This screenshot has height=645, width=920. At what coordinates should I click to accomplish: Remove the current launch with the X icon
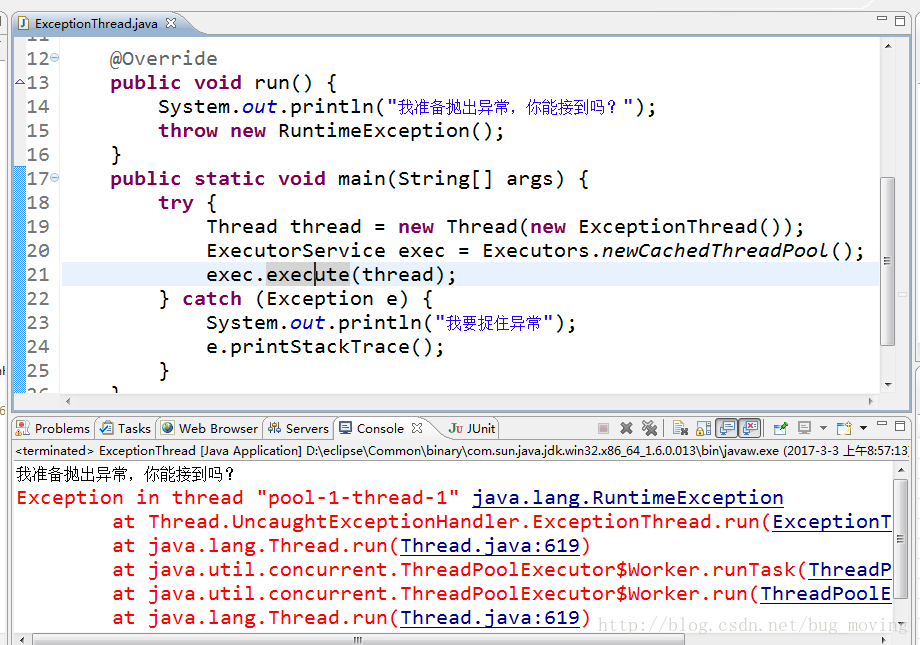[x=627, y=428]
